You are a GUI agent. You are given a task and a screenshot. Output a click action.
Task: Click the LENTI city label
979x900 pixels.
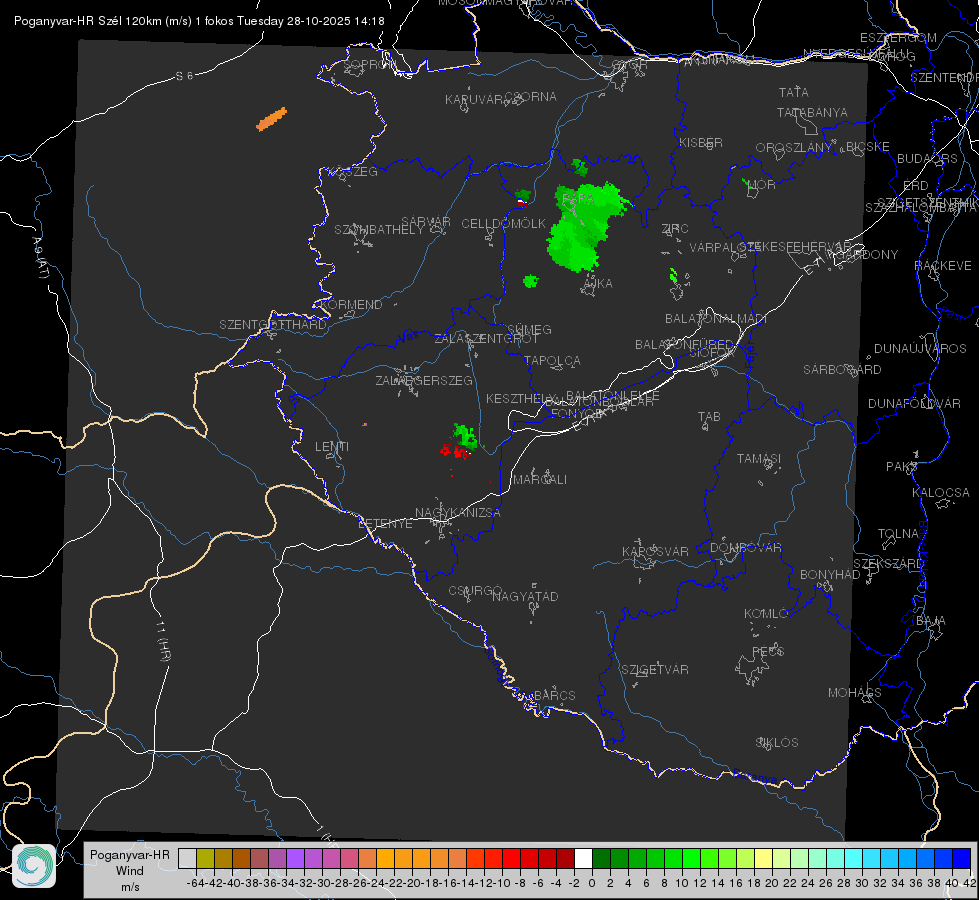click(332, 447)
